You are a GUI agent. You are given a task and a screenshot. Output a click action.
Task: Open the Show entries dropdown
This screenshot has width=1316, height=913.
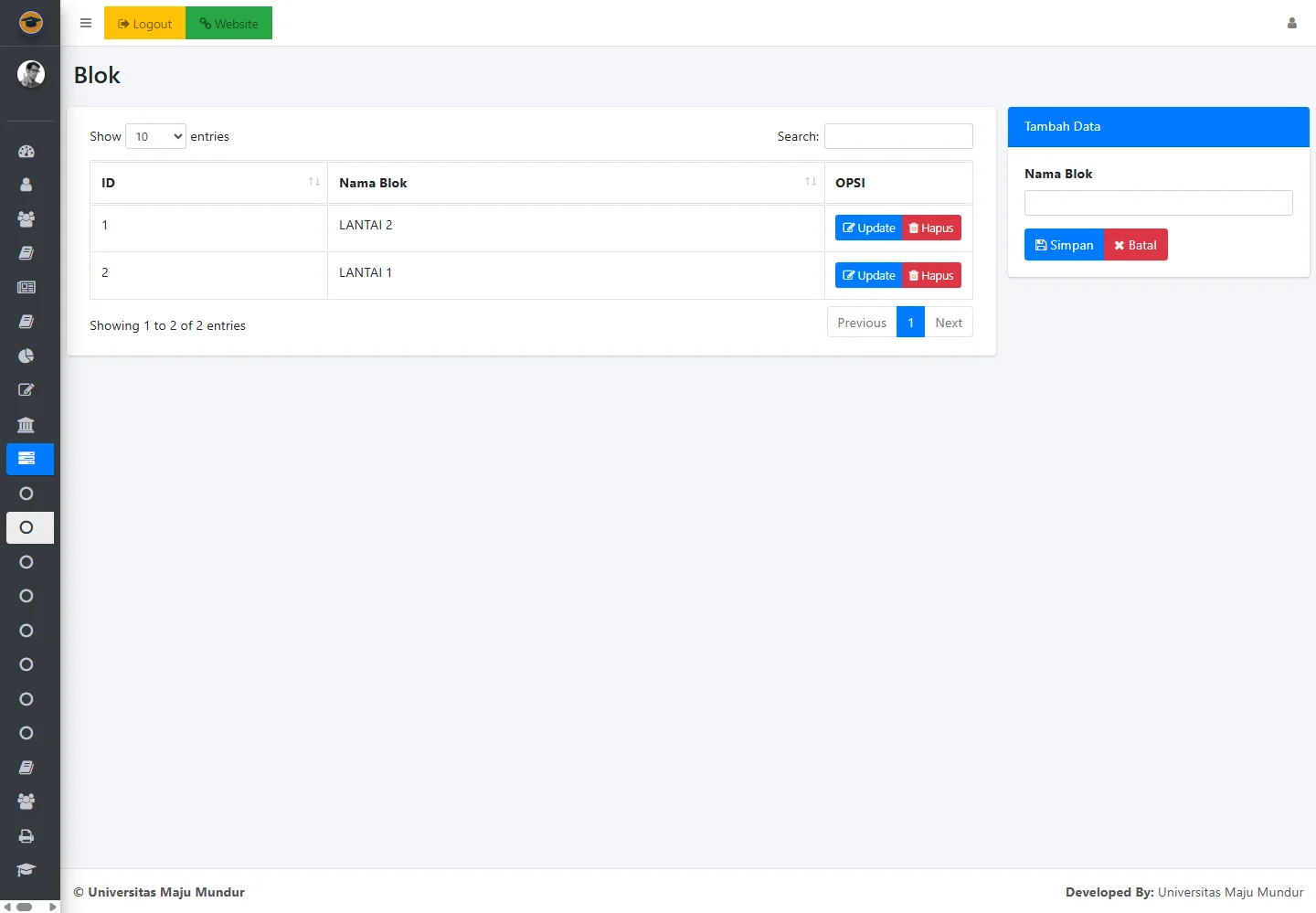[155, 136]
